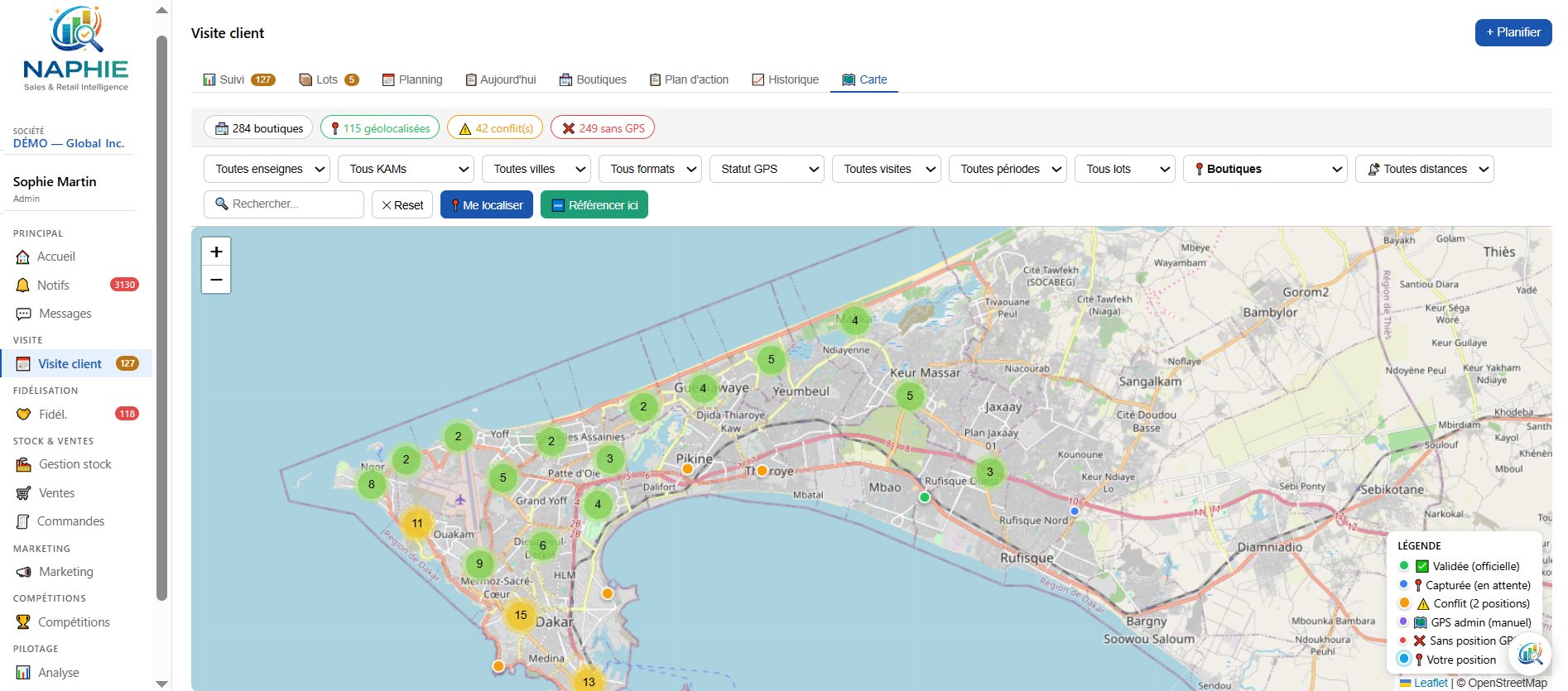Open the Tous formats dropdown
The image size is (1568, 691).
pos(650,169)
